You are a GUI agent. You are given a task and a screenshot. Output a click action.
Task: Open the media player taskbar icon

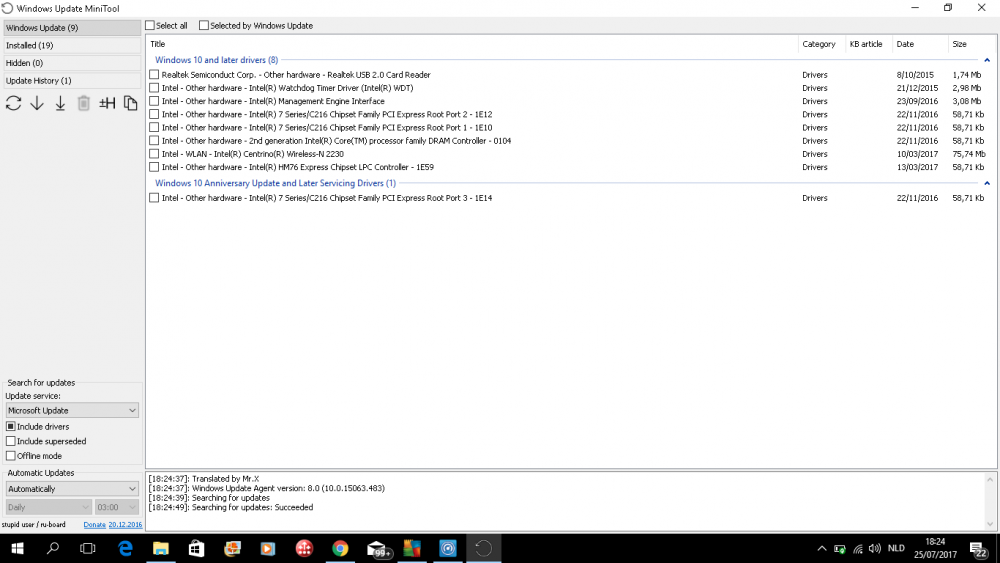268,548
